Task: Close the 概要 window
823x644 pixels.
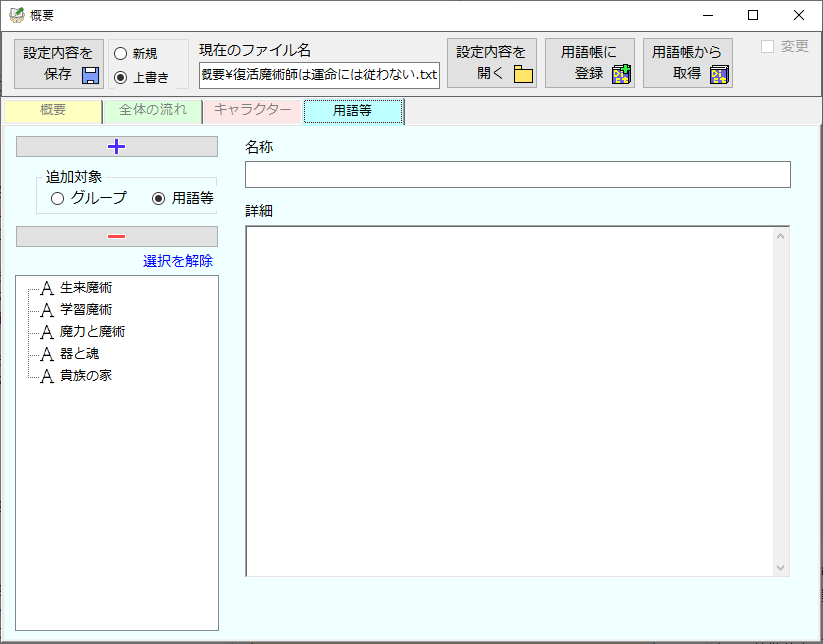Action: click(x=799, y=15)
